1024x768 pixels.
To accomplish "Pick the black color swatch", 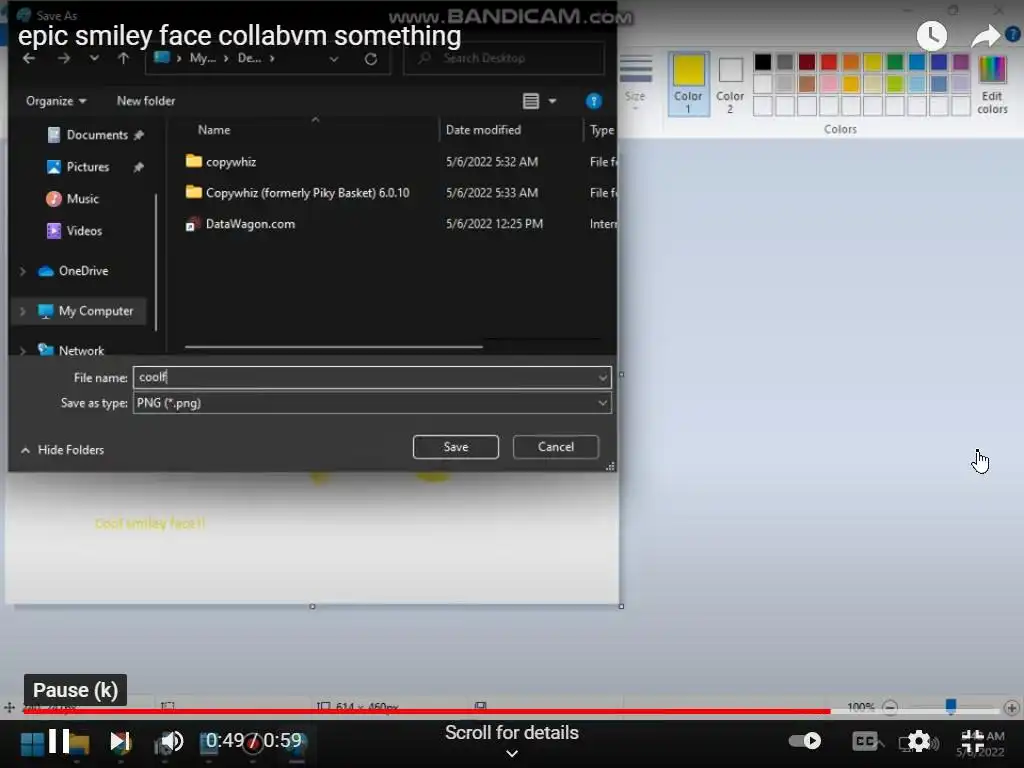I will point(763,62).
